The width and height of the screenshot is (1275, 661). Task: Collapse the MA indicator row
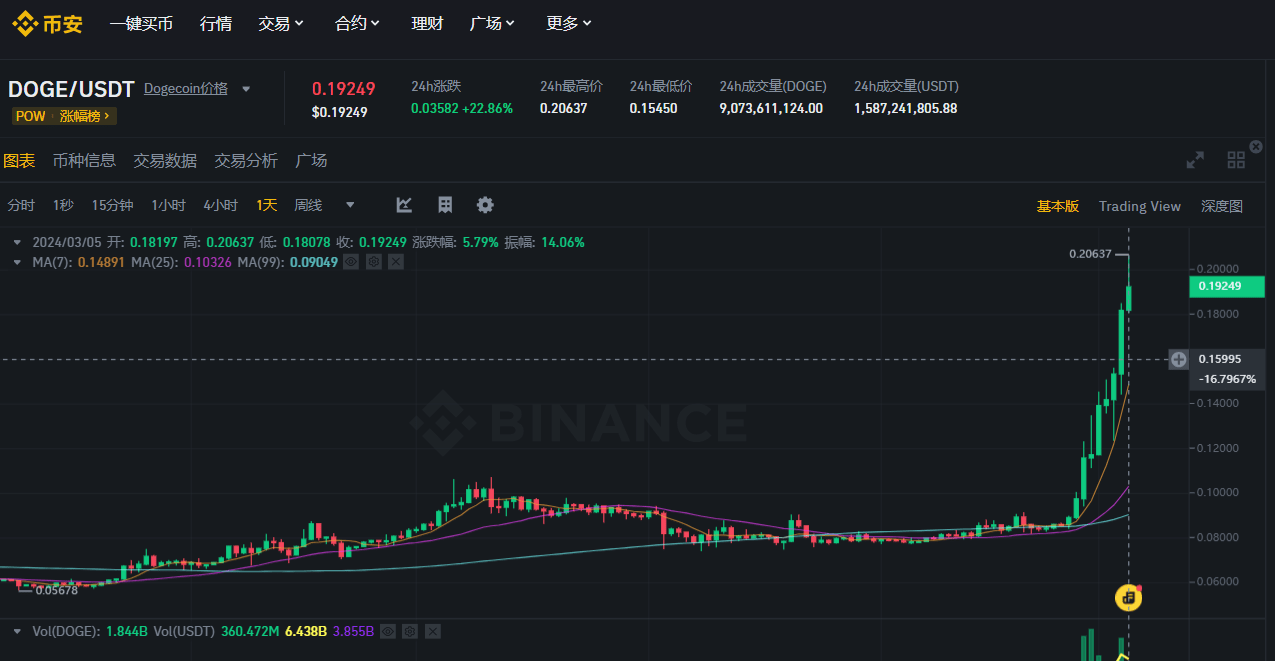point(17,262)
